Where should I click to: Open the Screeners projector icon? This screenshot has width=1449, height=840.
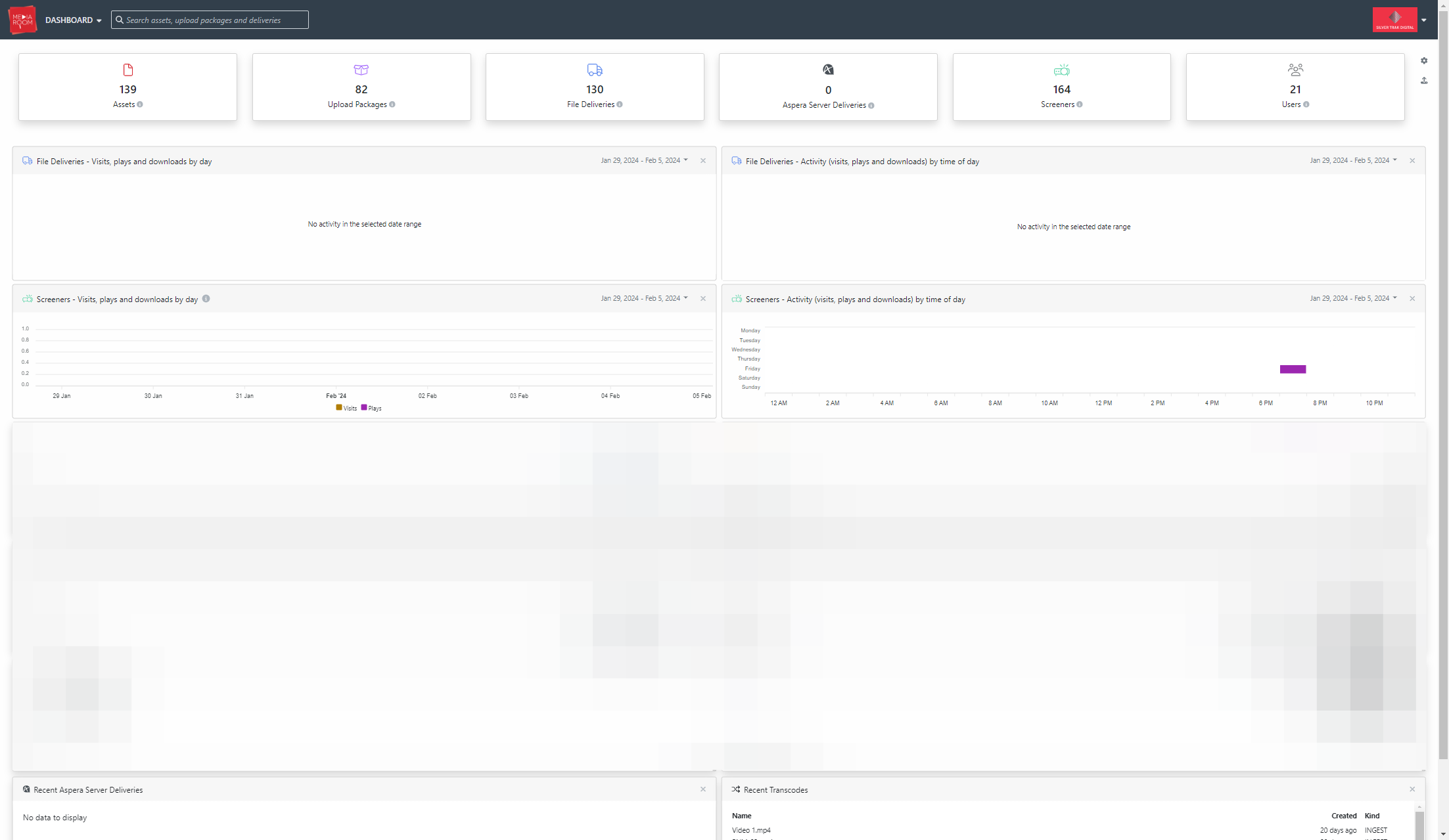[1062, 70]
